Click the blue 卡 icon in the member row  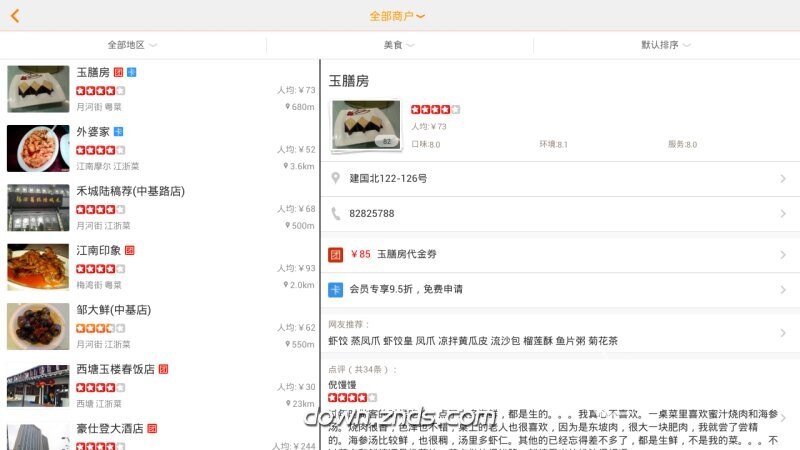(x=335, y=289)
